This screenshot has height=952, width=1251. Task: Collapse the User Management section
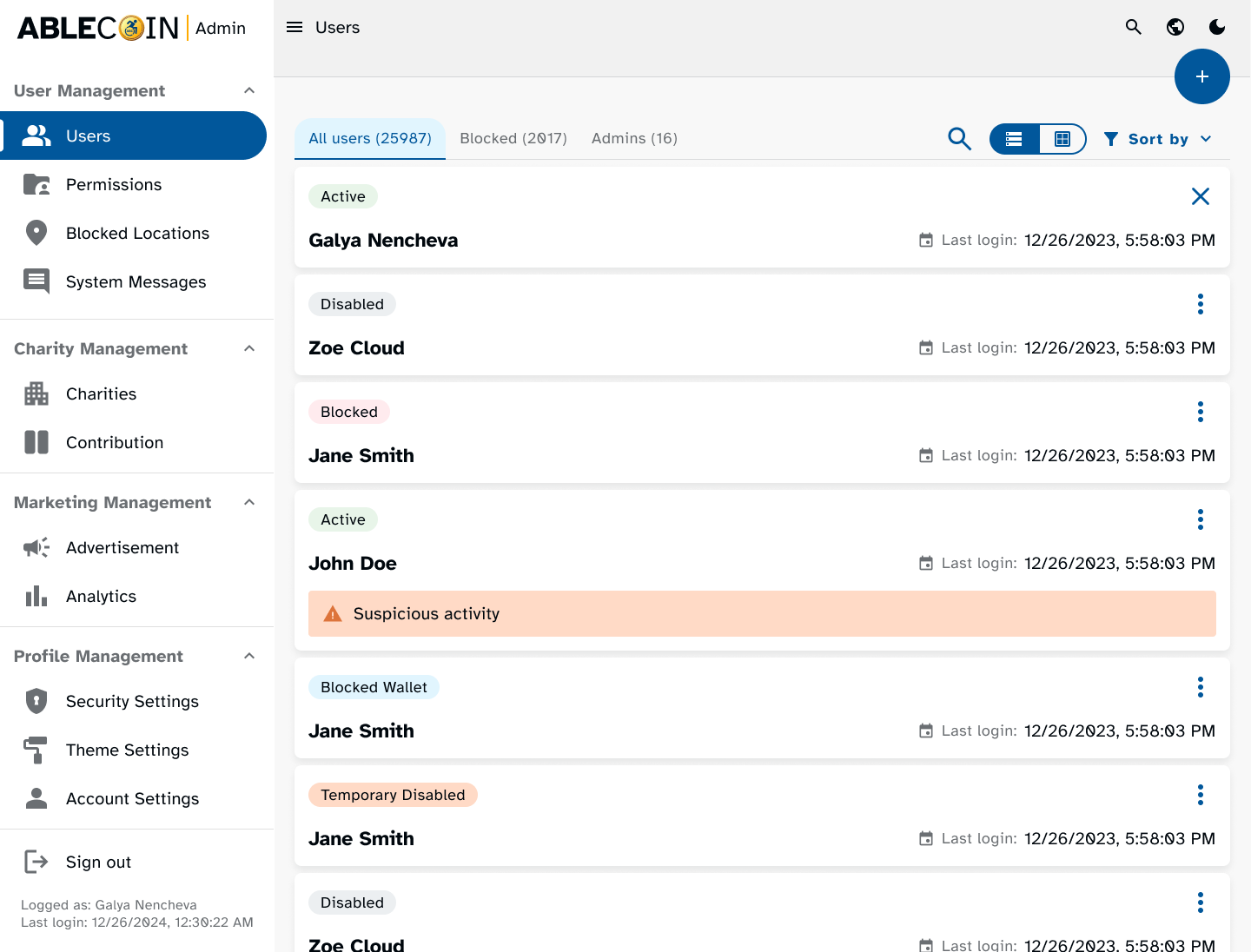(x=249, y=90)
